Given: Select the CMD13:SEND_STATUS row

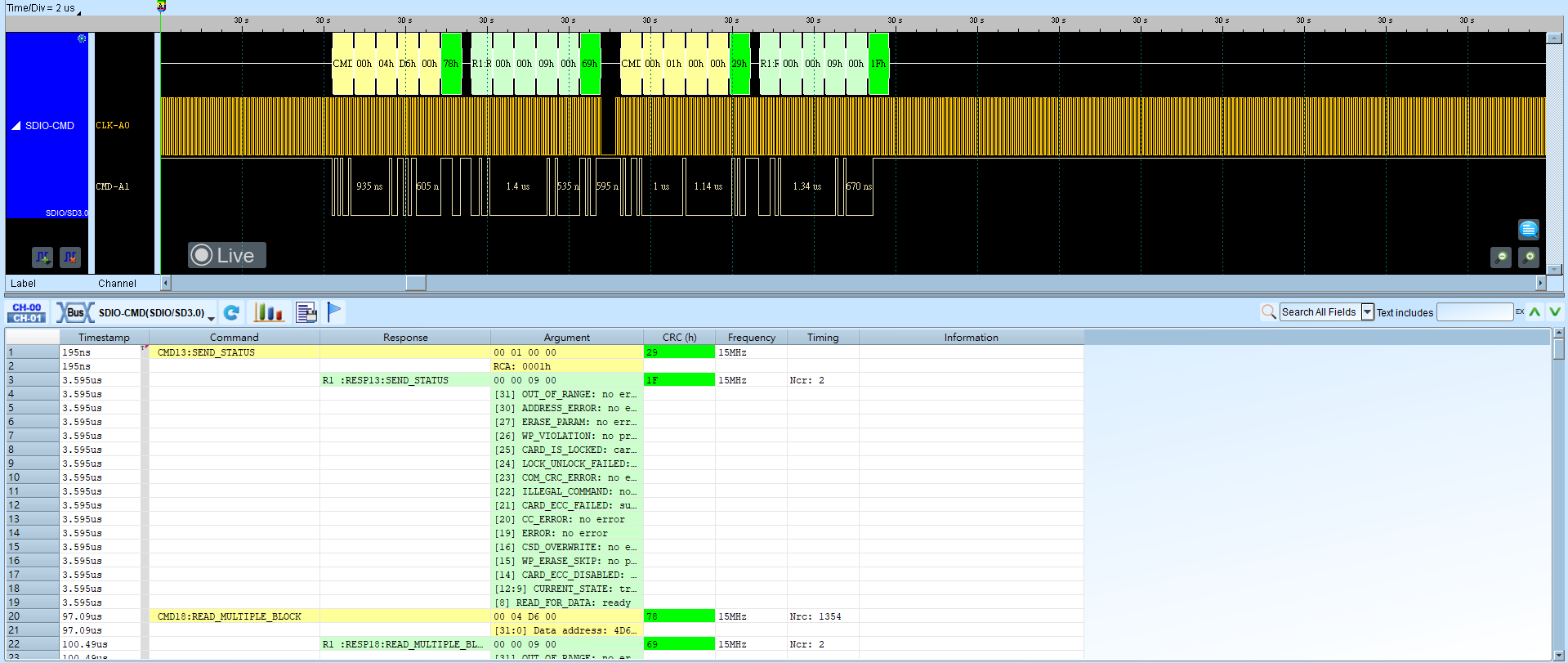Looking at the screenshot, I should click(544, 352).
